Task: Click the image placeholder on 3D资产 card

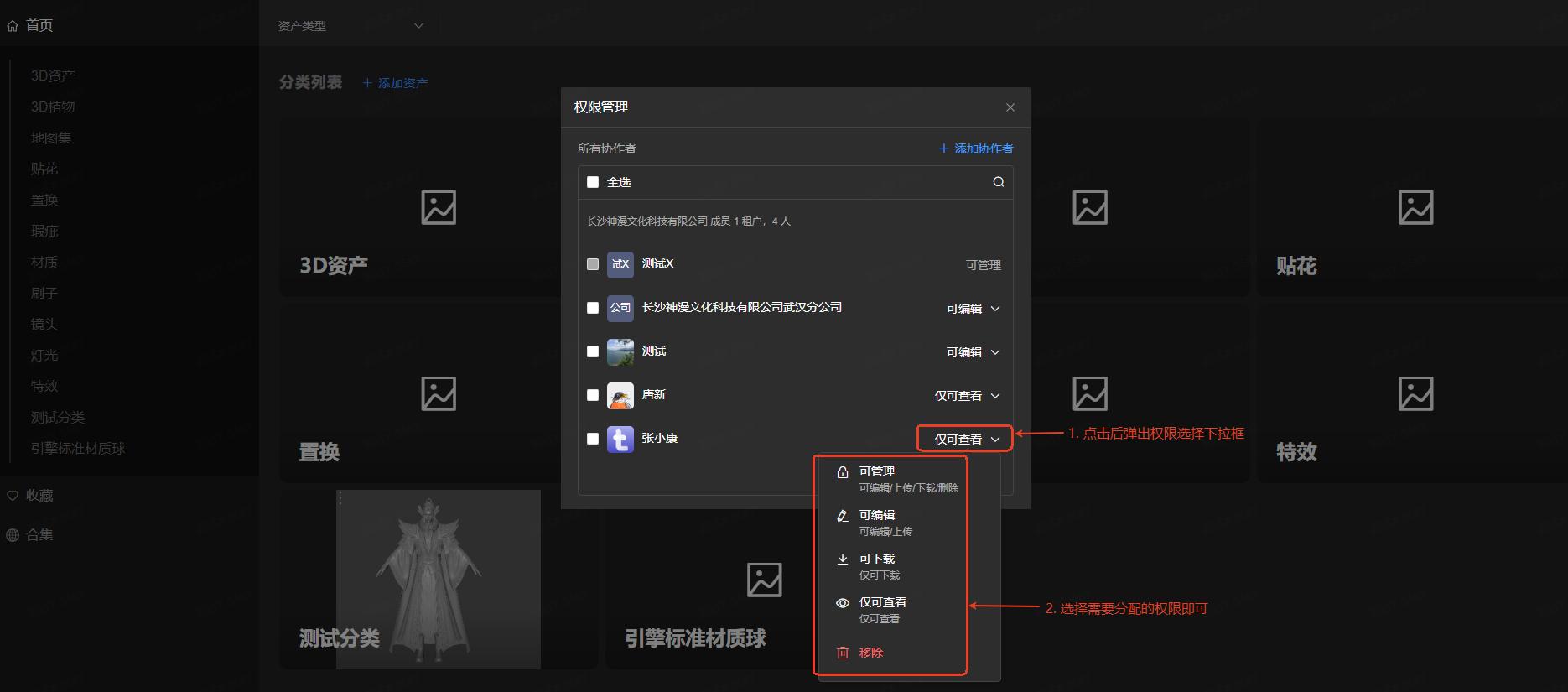Action: point(438,207)
